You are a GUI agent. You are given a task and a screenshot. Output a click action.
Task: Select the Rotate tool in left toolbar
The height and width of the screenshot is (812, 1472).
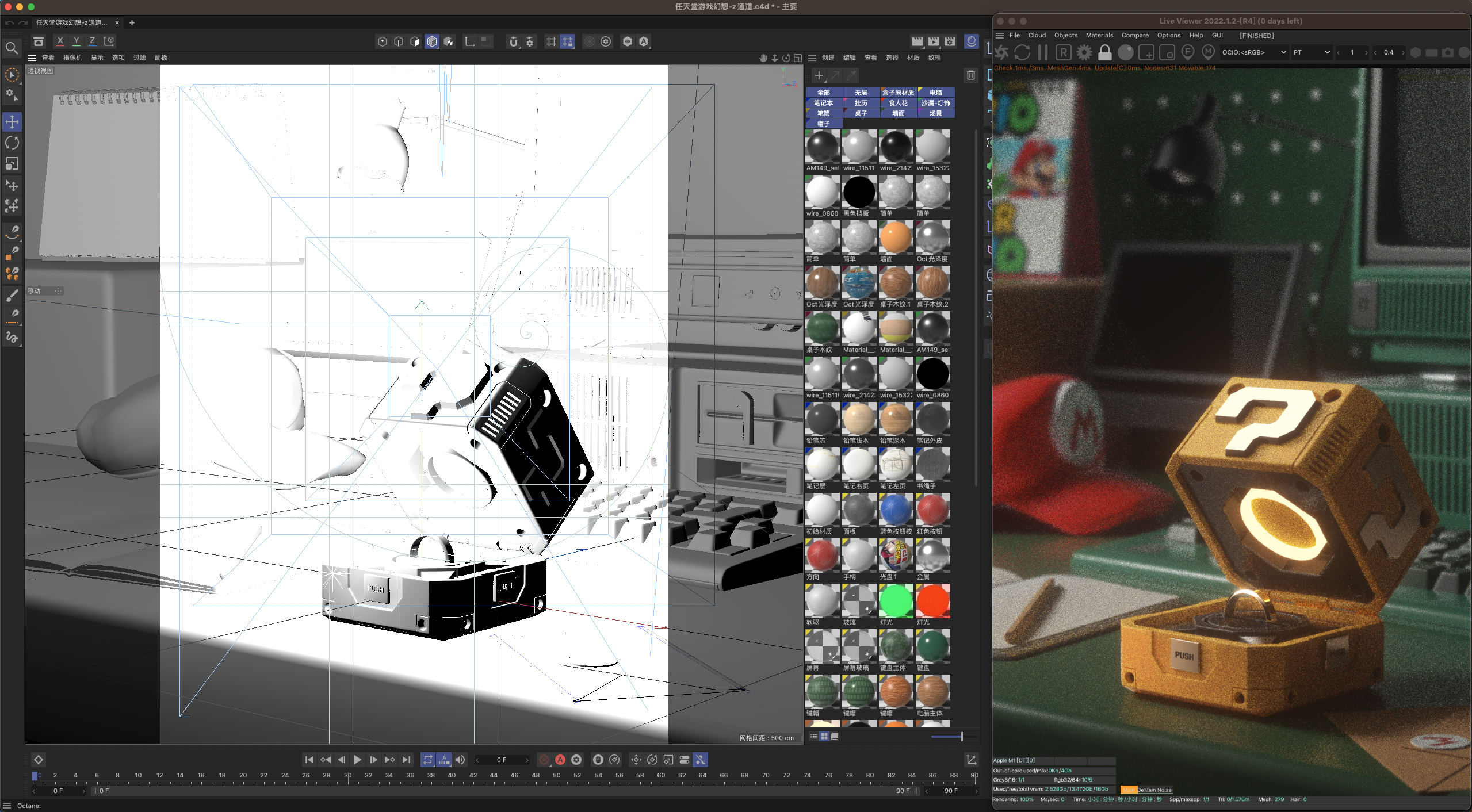[x=12, y=143]
